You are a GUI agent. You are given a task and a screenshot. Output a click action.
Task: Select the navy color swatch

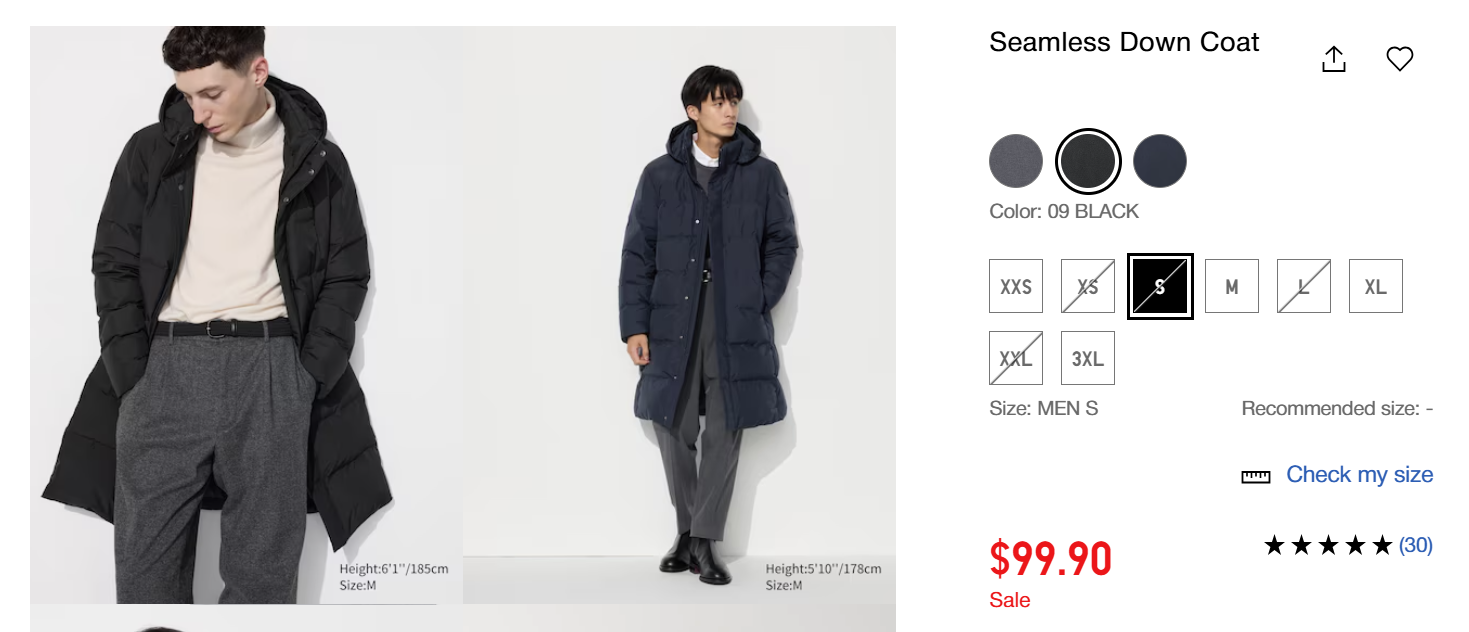coord(1159,161)
